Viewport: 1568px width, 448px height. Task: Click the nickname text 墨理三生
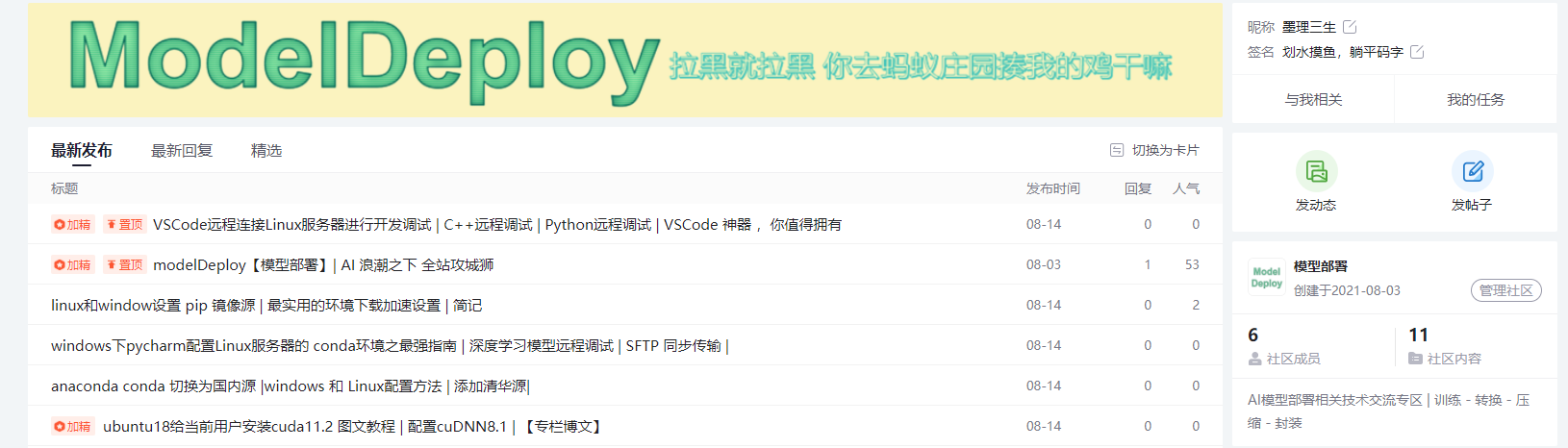point(1309,27)
